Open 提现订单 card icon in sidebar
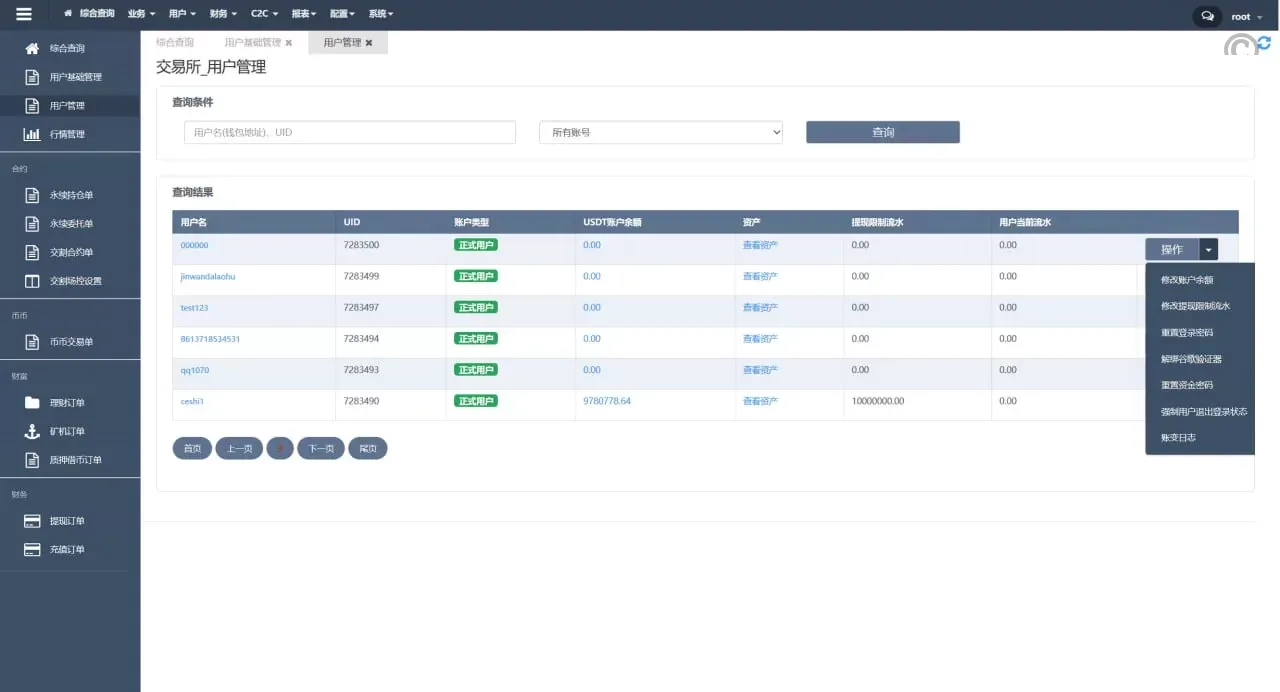The width and height of the screenshot is (1280, 692). [x=32, y=521]
